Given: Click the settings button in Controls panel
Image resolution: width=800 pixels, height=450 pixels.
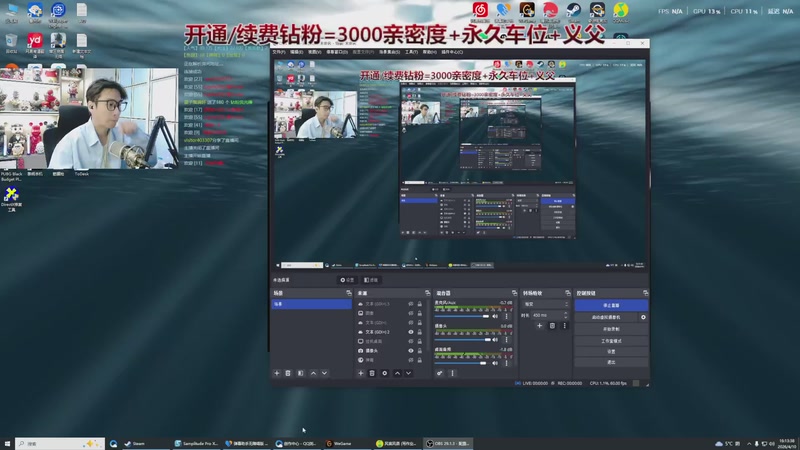Looking at the screenshot, I should 611,352.
